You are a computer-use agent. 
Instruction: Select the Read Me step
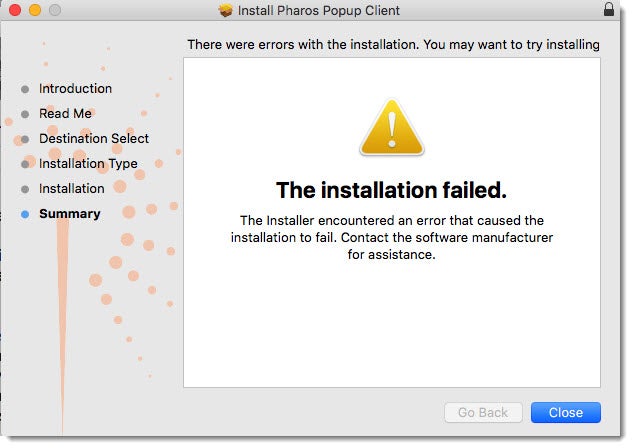[x=65, y=114]
